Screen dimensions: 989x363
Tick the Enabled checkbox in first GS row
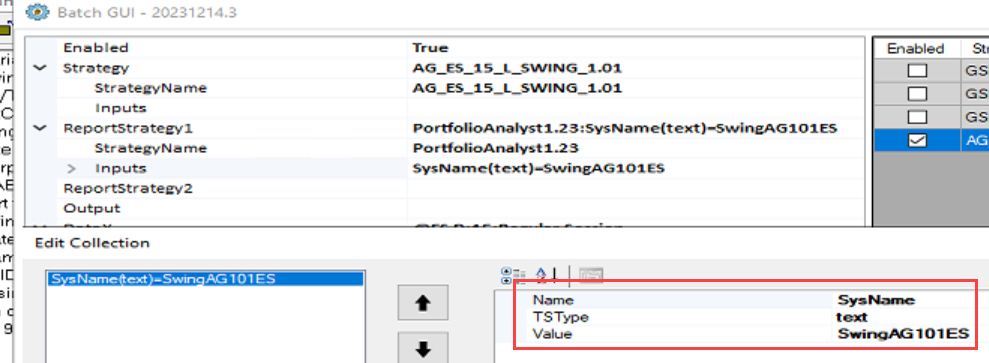916,71
